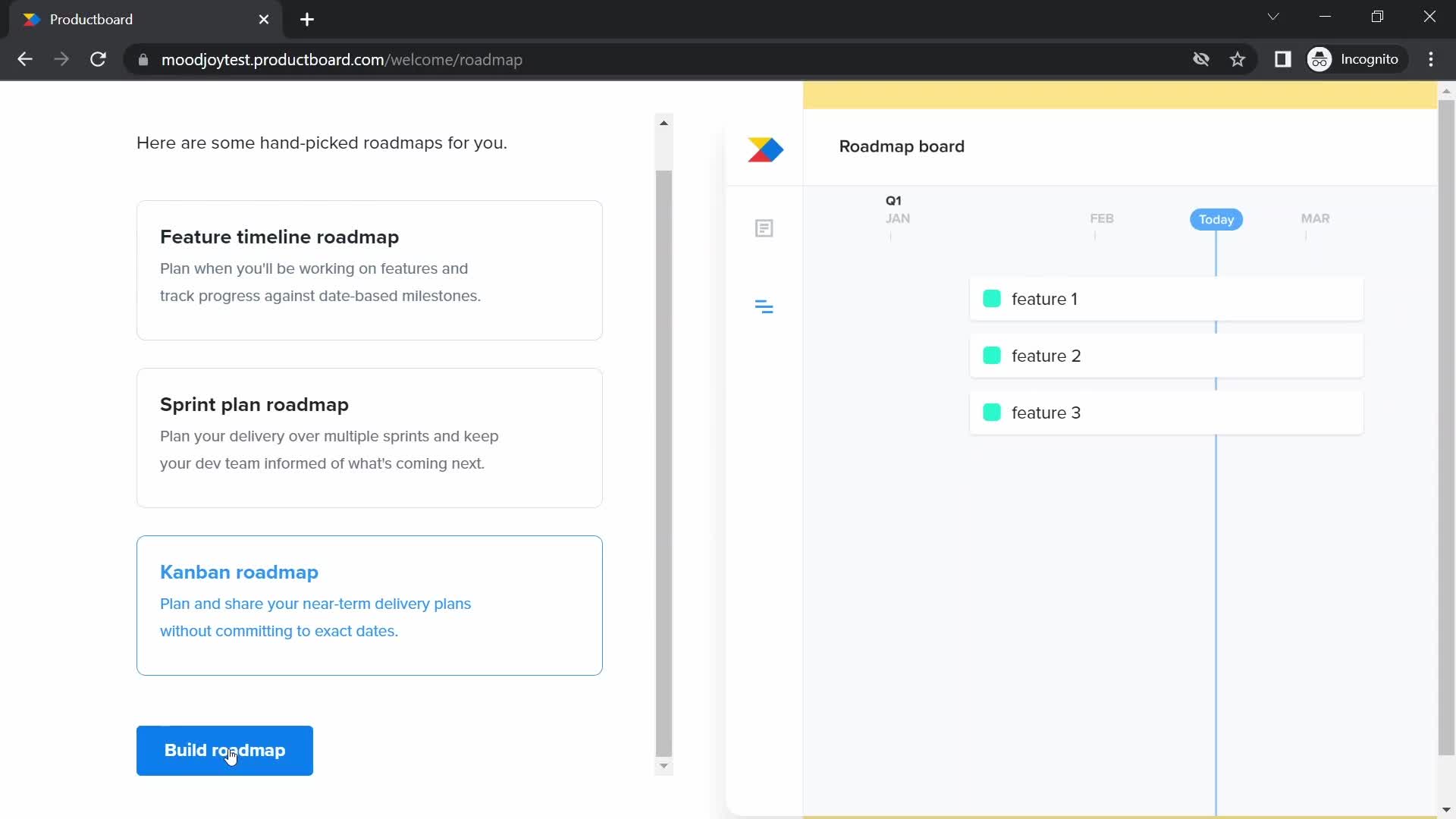Select the Feature timeline roadmap card
This screenshot has width=1456, height=819.
click(369, 270)
